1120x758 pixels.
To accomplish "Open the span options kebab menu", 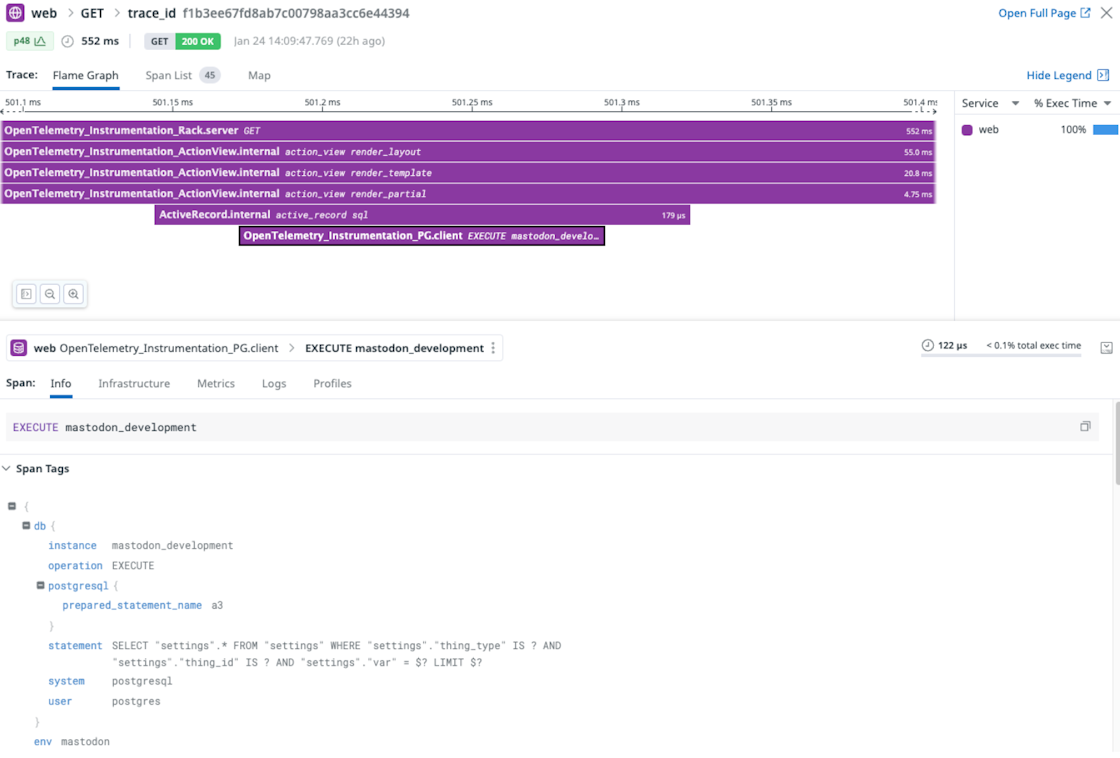I will 493,348.
